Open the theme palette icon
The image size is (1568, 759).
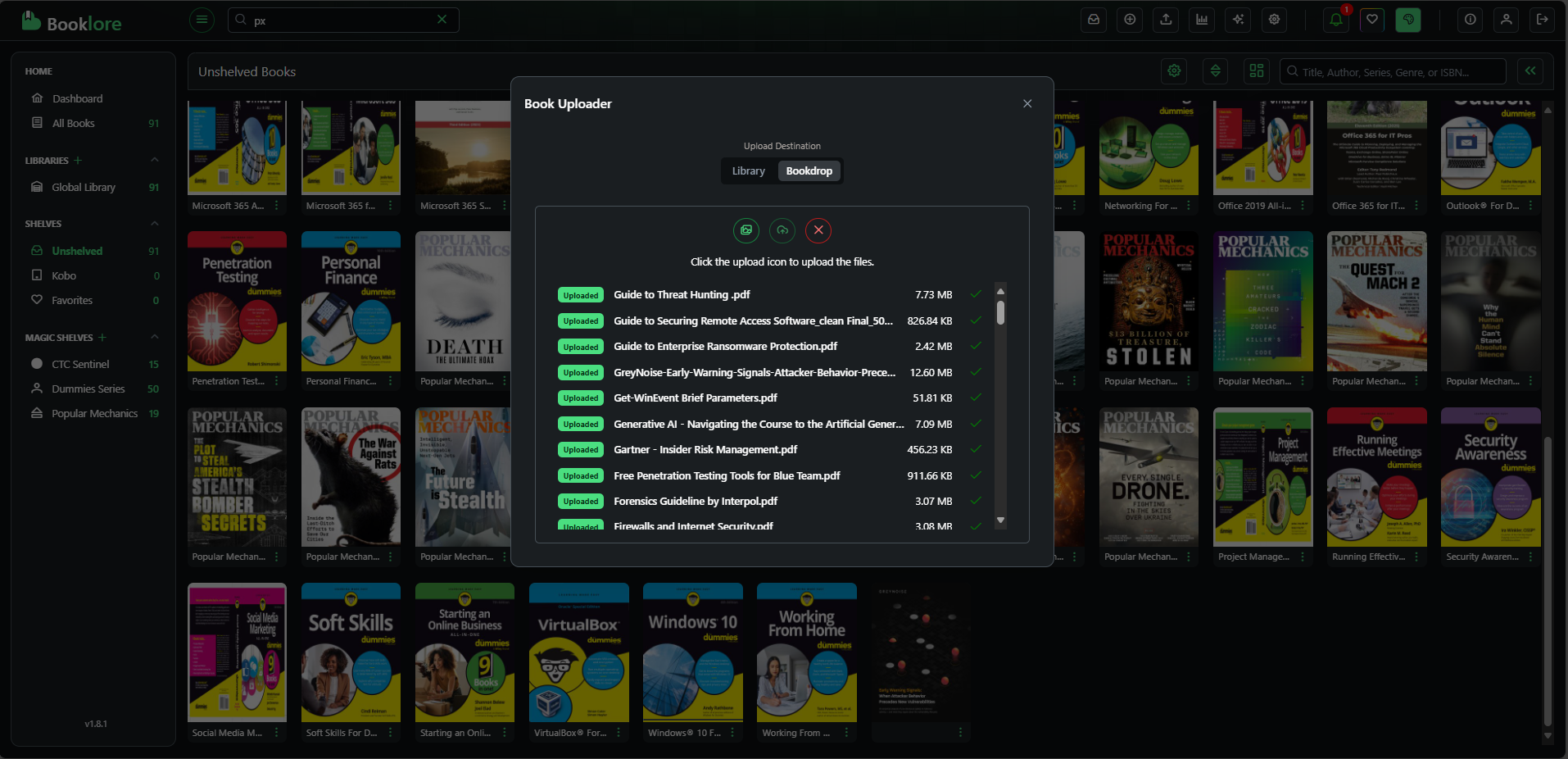(1408, 20)
